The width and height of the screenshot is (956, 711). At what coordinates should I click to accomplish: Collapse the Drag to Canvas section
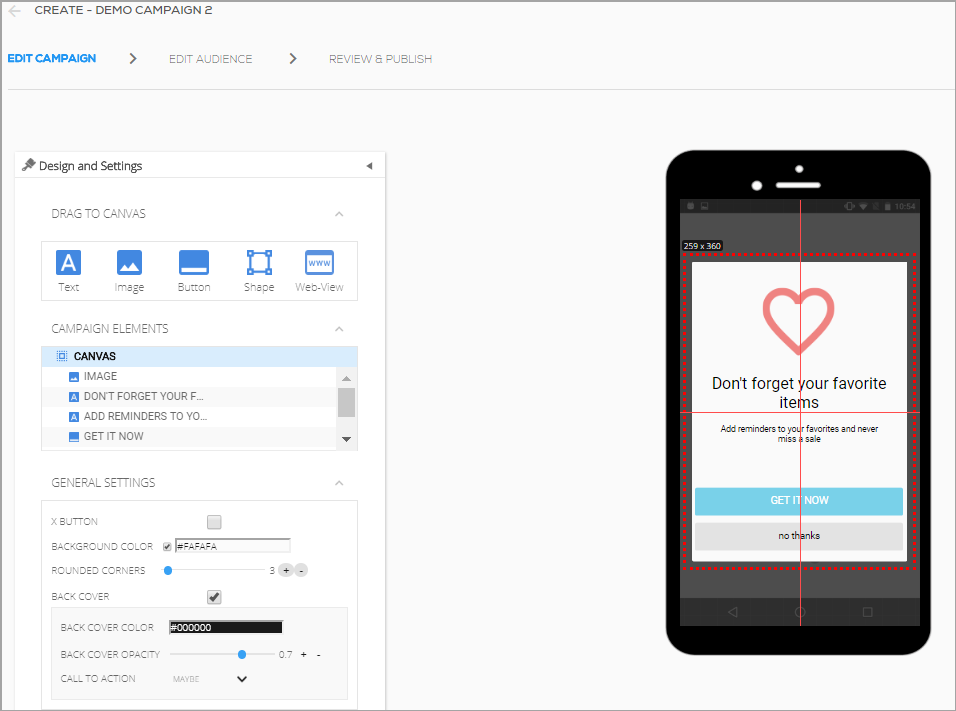[339, 214]
